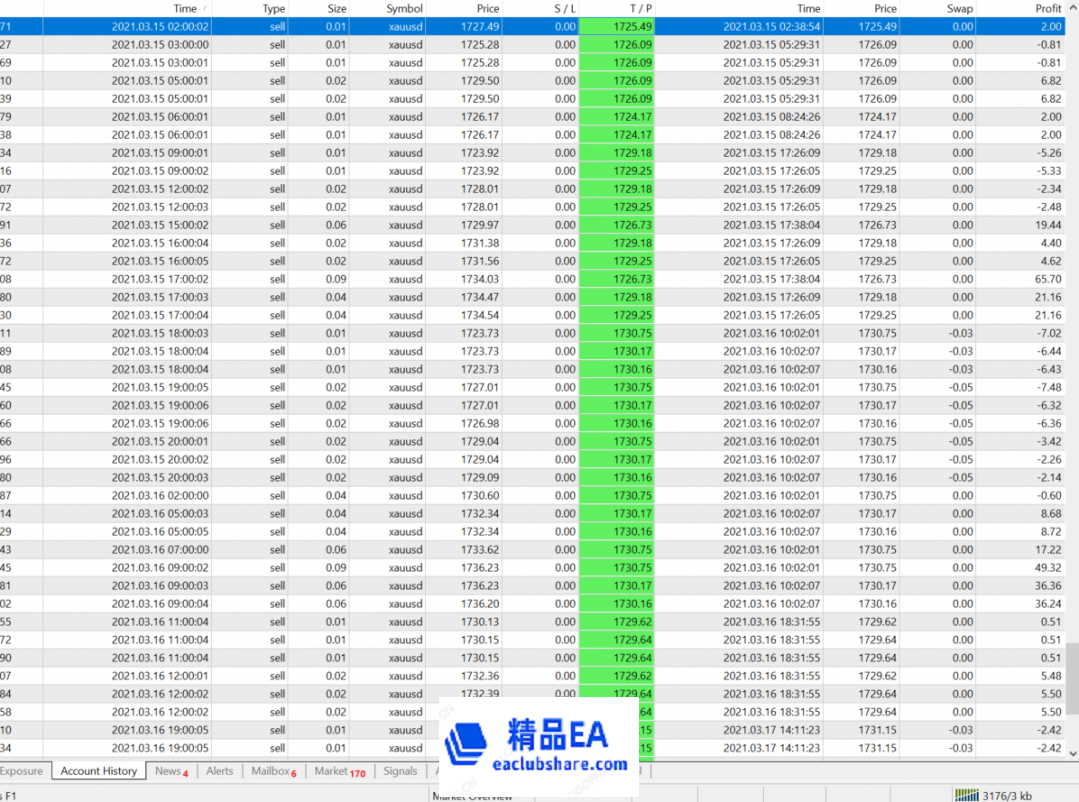Click the connection signal bars icon
Viewport: 1079px width, 802px height.
[968, 794]
